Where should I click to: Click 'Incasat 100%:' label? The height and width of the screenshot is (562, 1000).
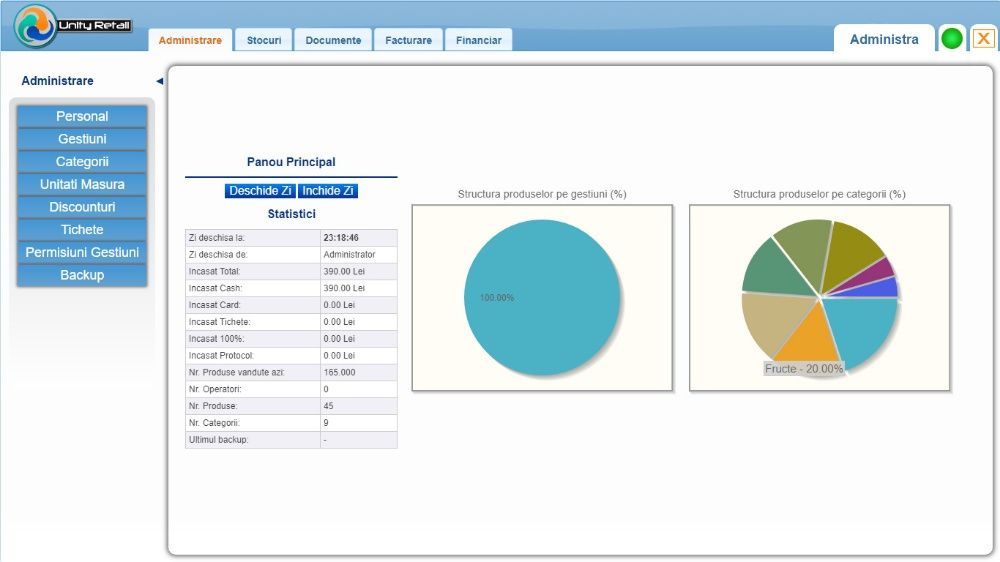tap(216, 339)
